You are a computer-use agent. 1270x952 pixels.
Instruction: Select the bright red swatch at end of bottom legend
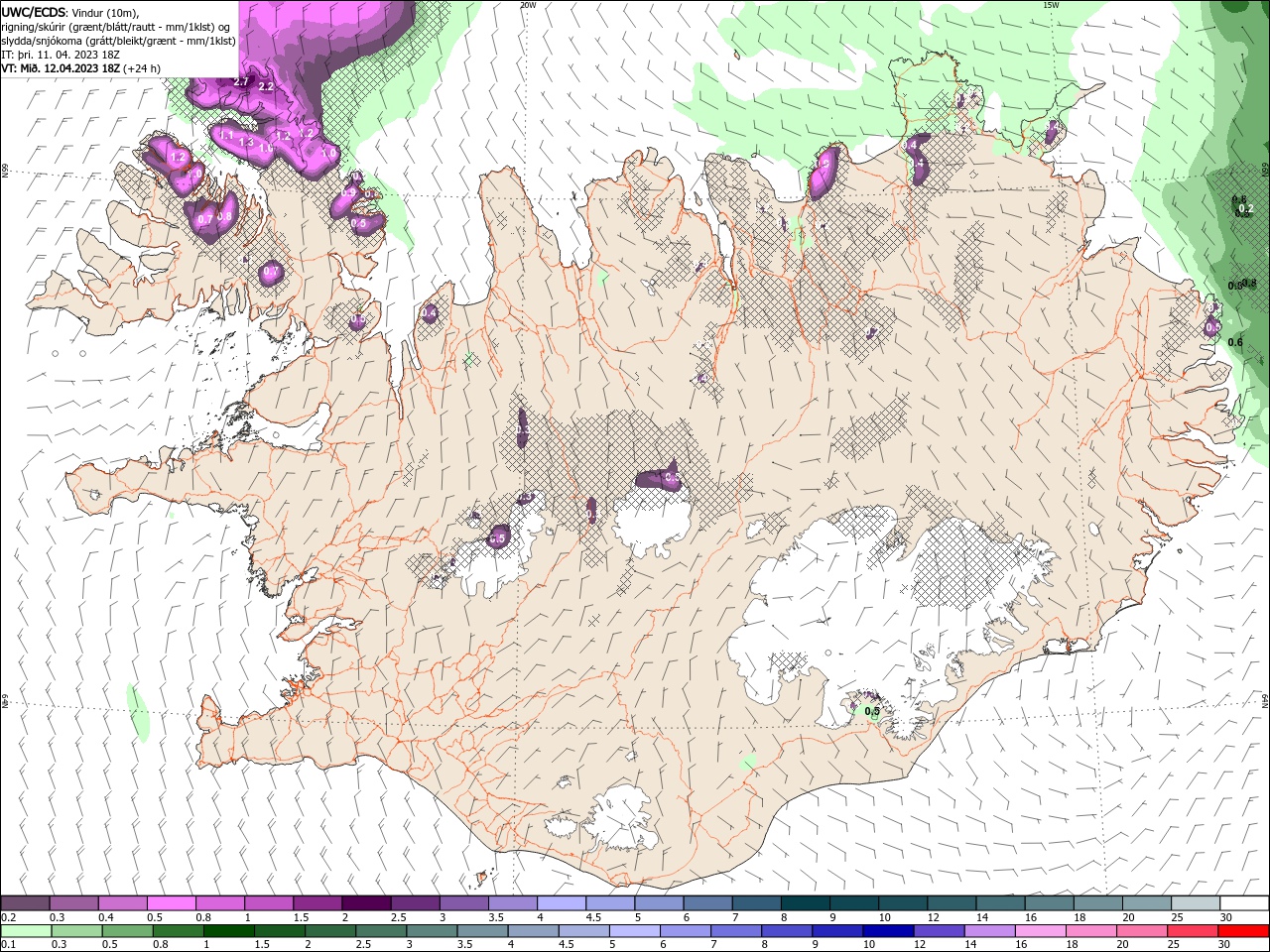(1243, 931)
